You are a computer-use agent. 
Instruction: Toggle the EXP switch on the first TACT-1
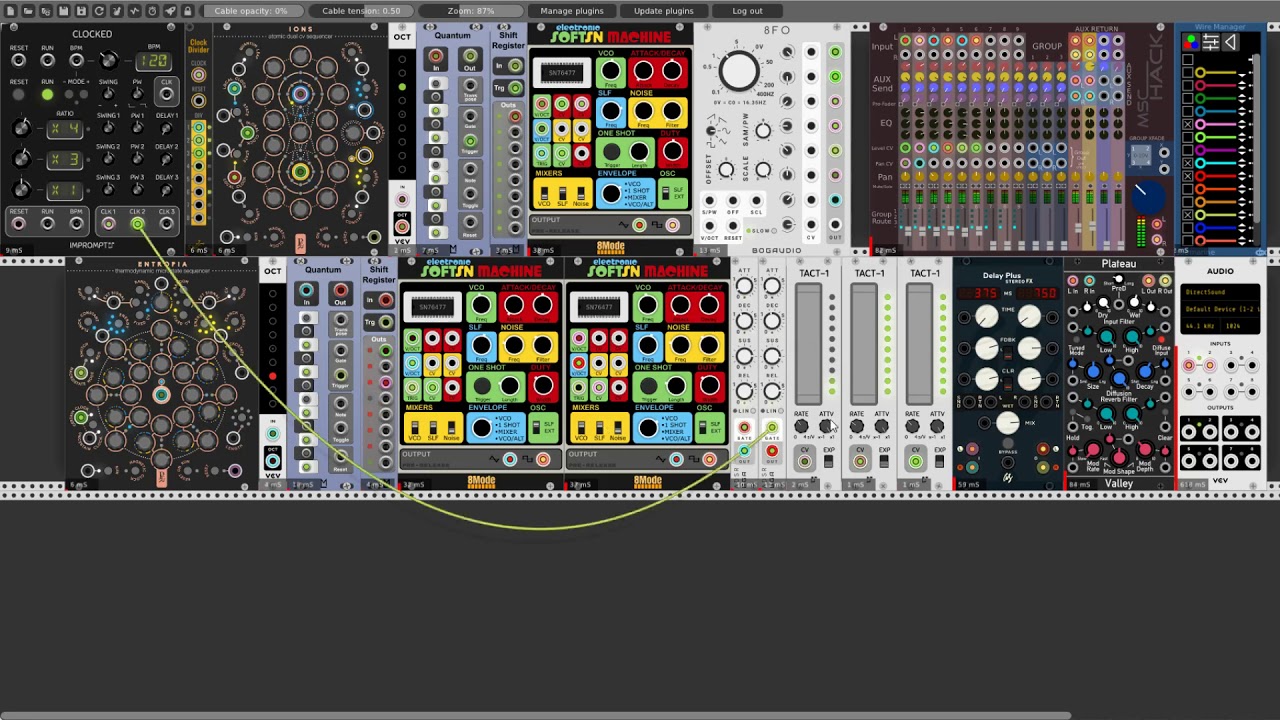point(828,461)
